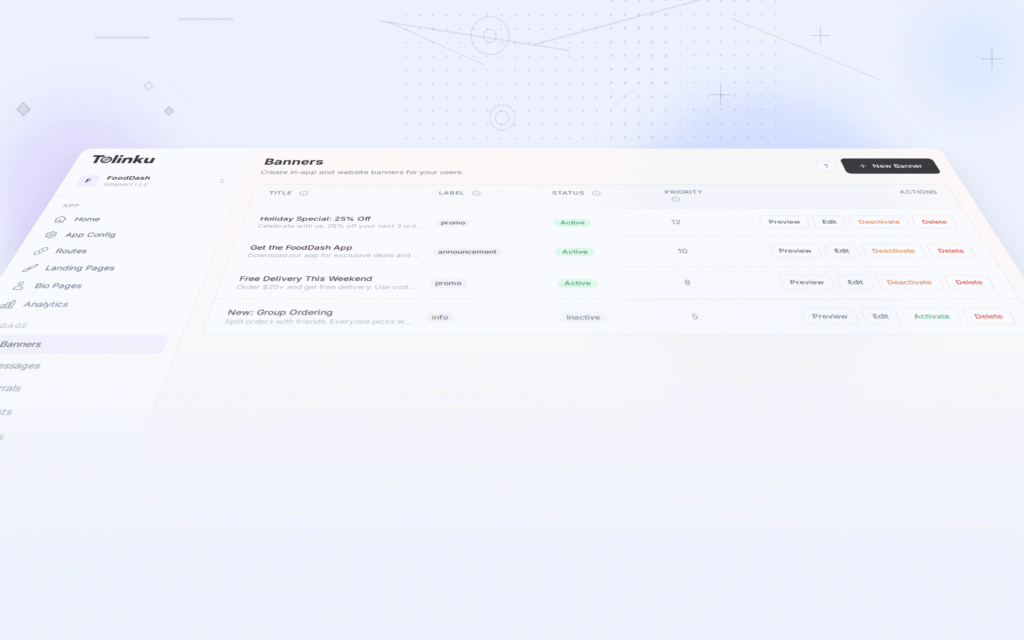
Task: Click info icon next to LABEL header
Action: tap(476, 193)
